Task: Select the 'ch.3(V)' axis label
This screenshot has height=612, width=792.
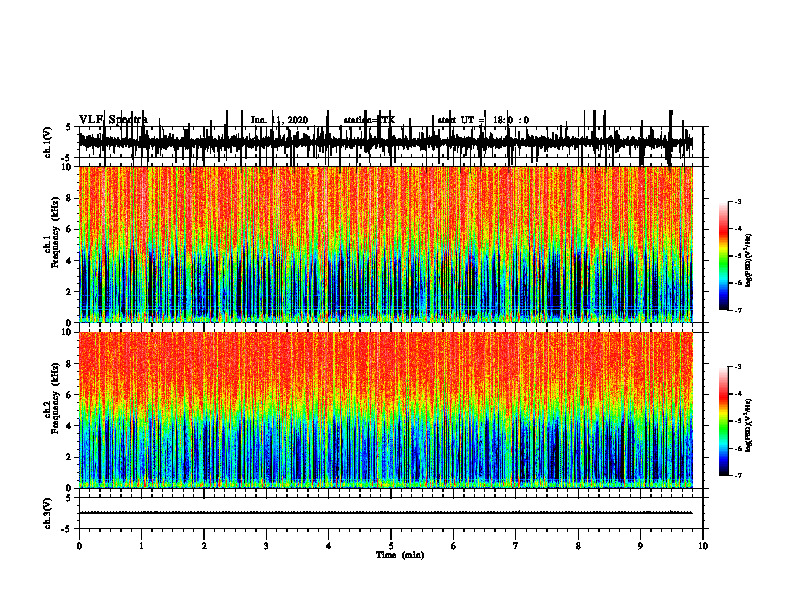Action: pos(48,513)
